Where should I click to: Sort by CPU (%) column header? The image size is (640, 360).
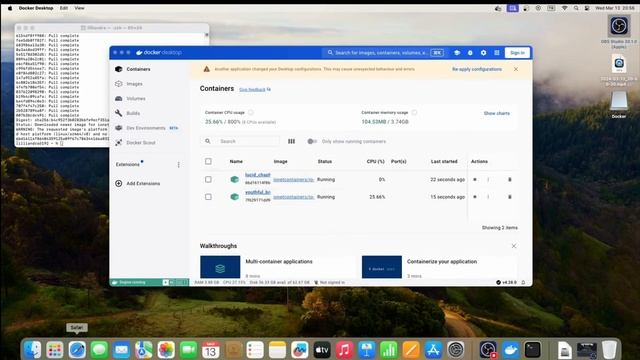[376, 162]
